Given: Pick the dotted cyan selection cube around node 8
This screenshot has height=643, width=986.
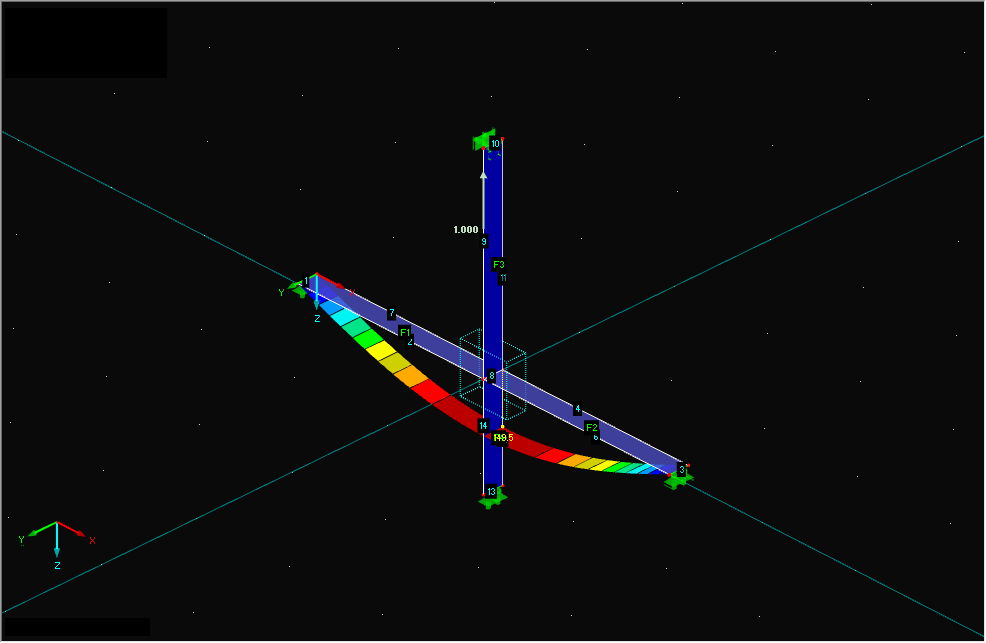Looking at the screenshot, I should [492, 376].
